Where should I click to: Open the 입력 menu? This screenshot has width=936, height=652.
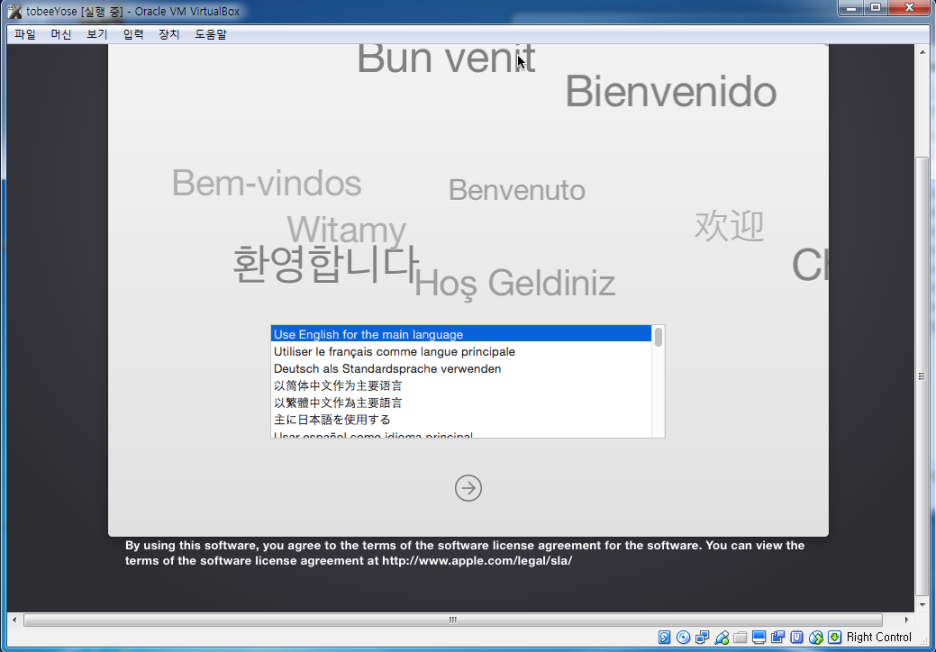coord(133,35)
